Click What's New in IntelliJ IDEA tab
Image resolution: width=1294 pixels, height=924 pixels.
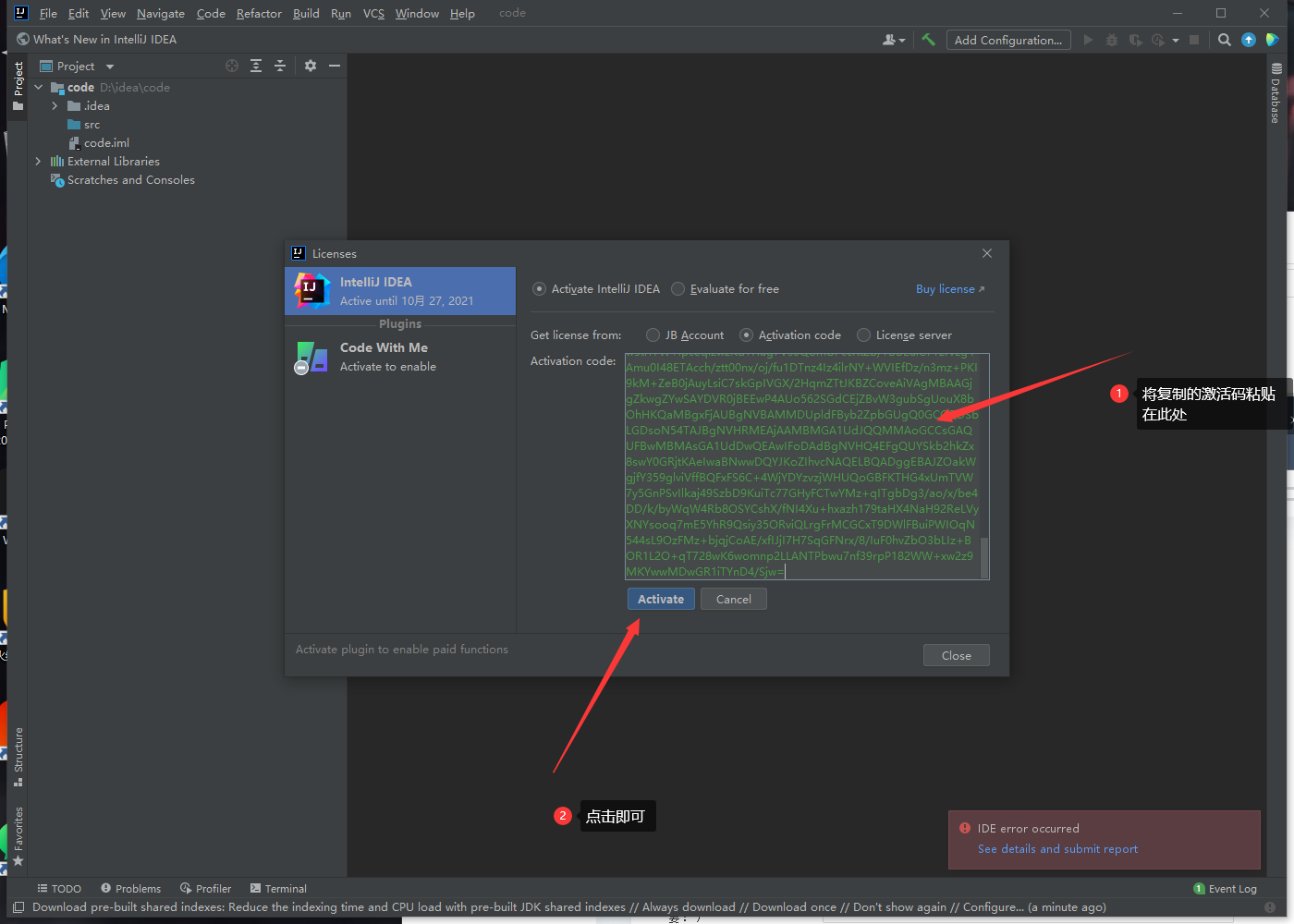tap(97, 40)
